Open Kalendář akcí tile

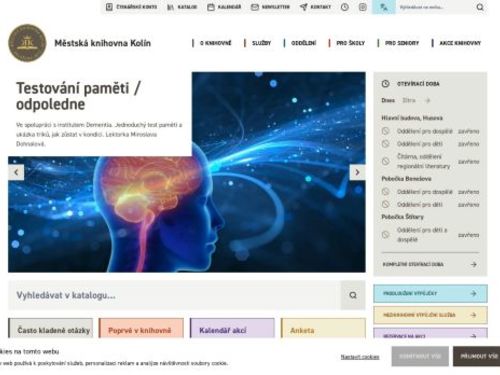point(232,329)
